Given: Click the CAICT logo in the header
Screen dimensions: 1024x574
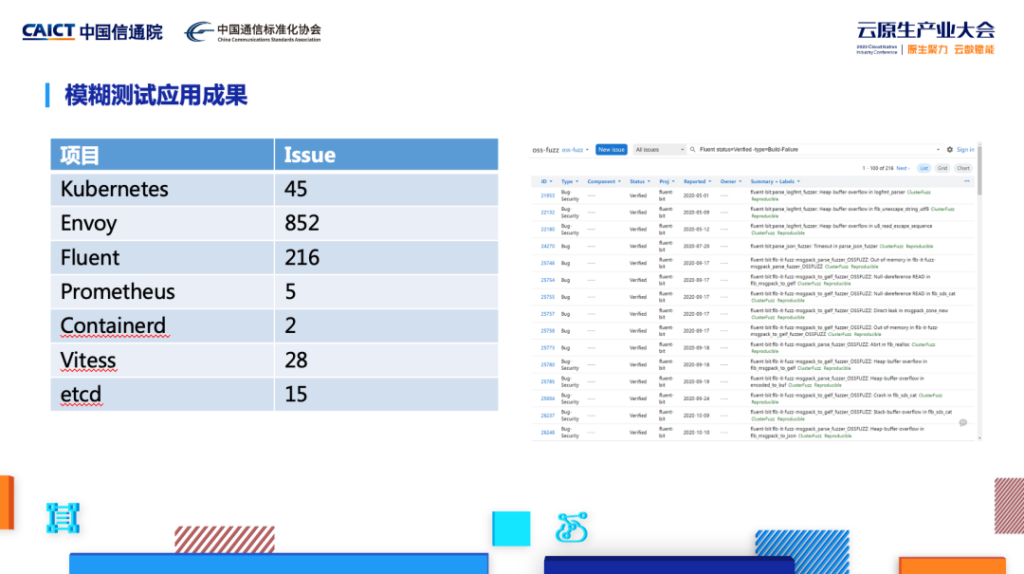Looking at the screenshot, I should [92, 31].
